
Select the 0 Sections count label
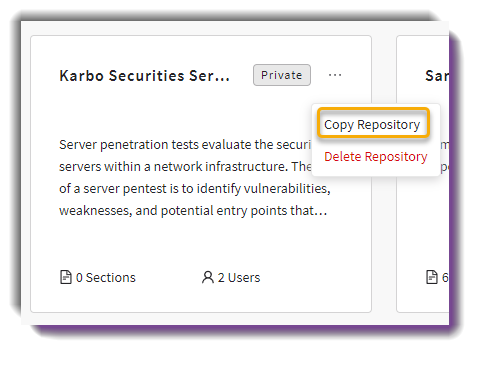tap(106, 278)
